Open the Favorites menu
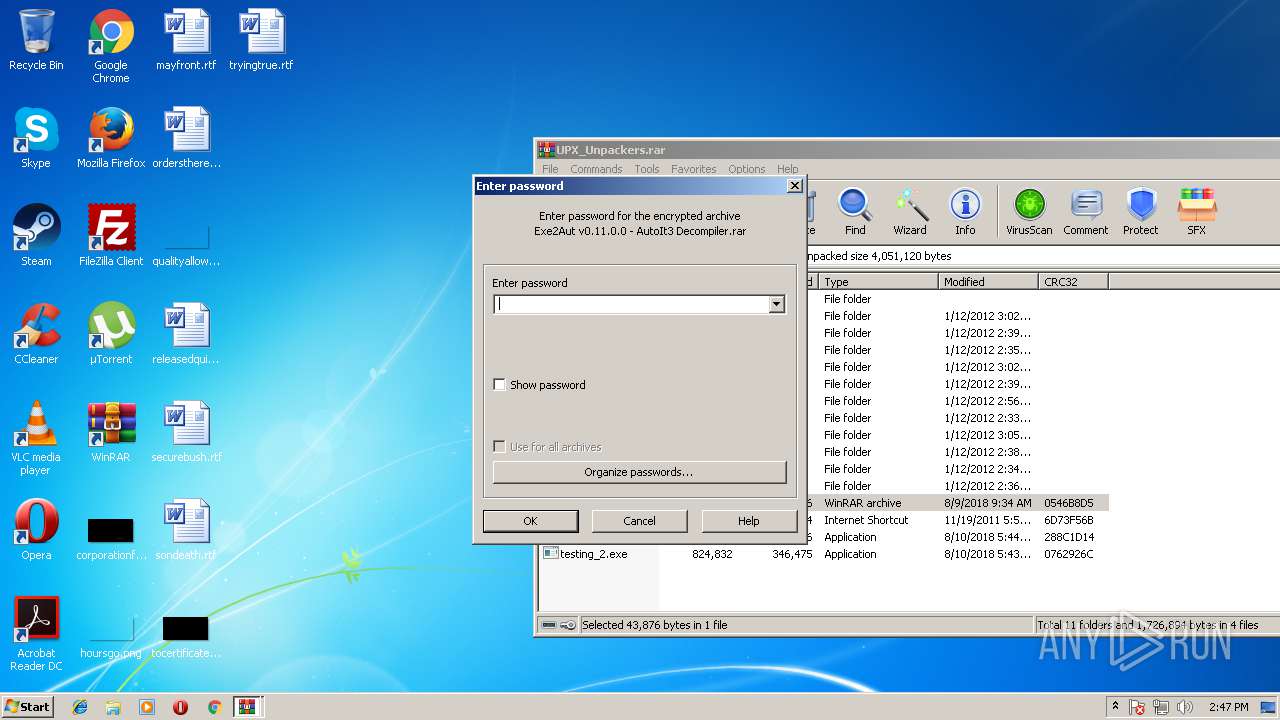Viewport: 1280px width, 720px height. (x=693, y=169)
